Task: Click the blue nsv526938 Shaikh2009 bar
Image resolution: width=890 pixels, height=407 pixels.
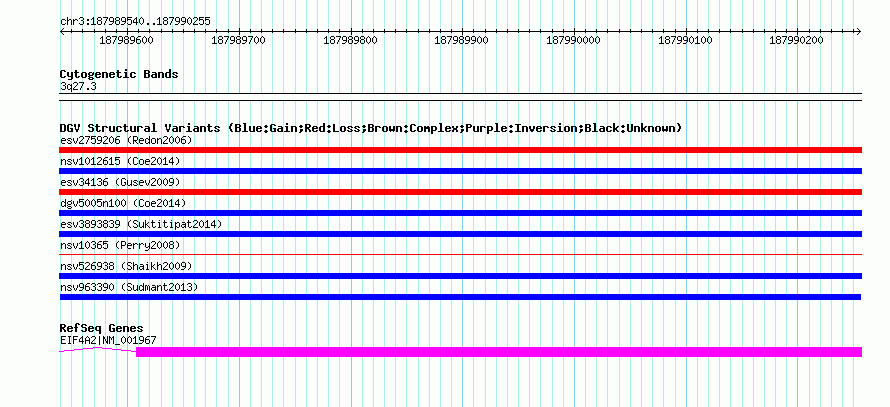Action: click(x=460, y=276)
